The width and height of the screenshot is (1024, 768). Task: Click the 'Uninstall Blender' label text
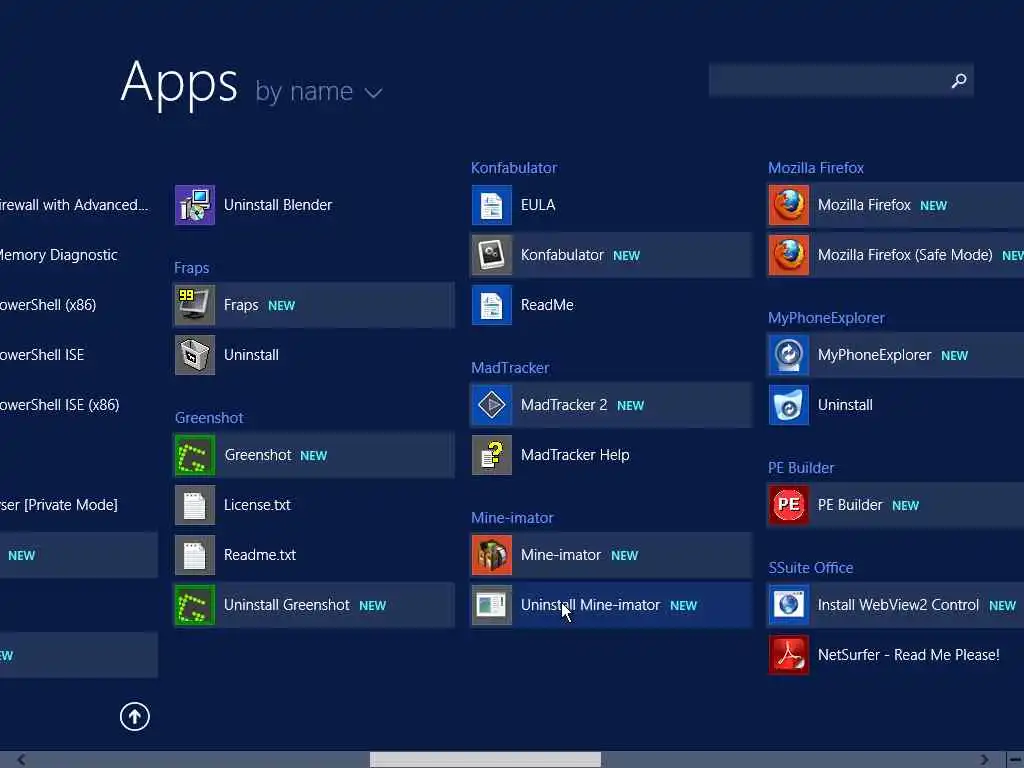coord(278,205)
